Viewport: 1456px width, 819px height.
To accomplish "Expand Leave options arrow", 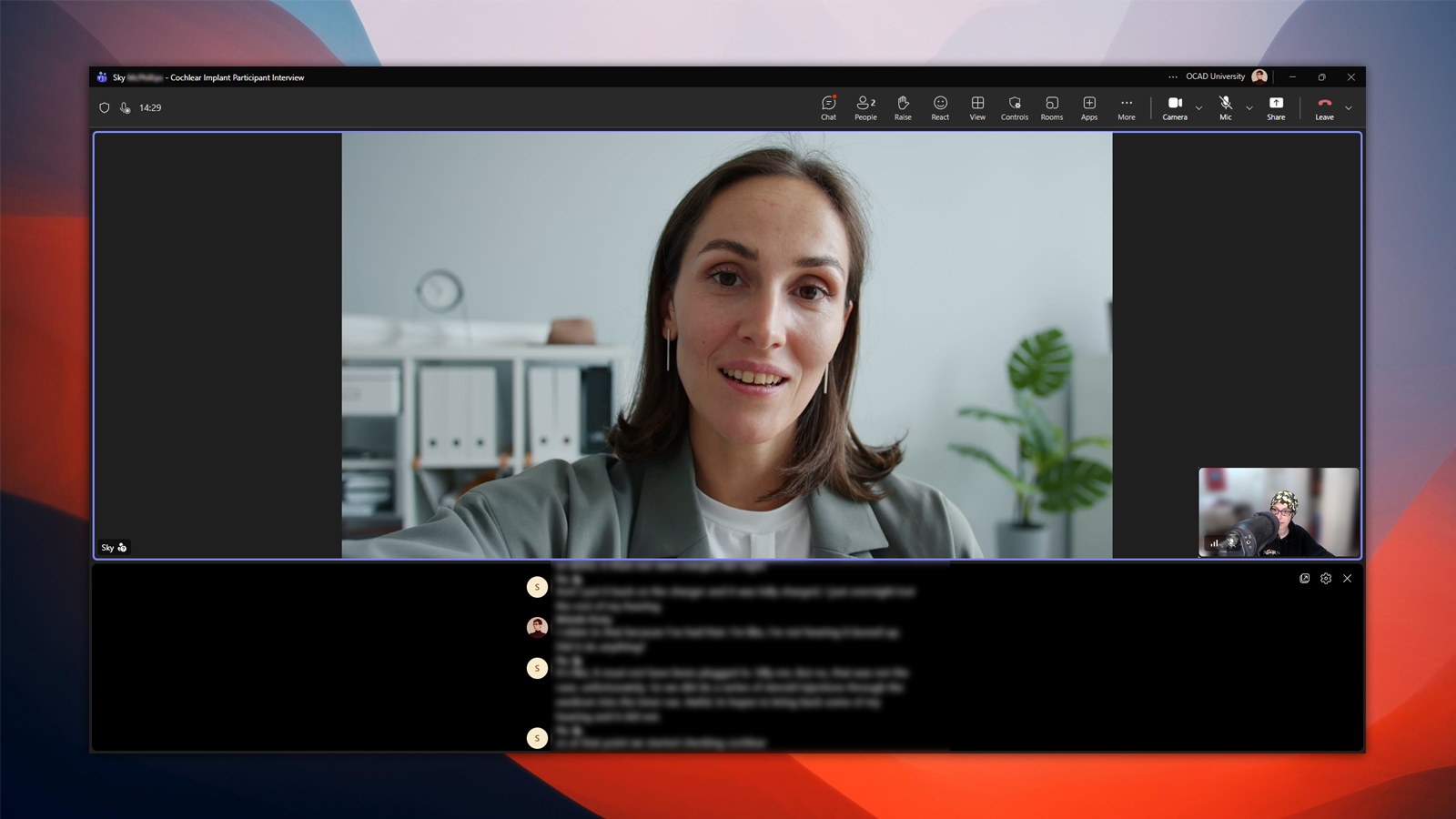I will point(1349,108).
